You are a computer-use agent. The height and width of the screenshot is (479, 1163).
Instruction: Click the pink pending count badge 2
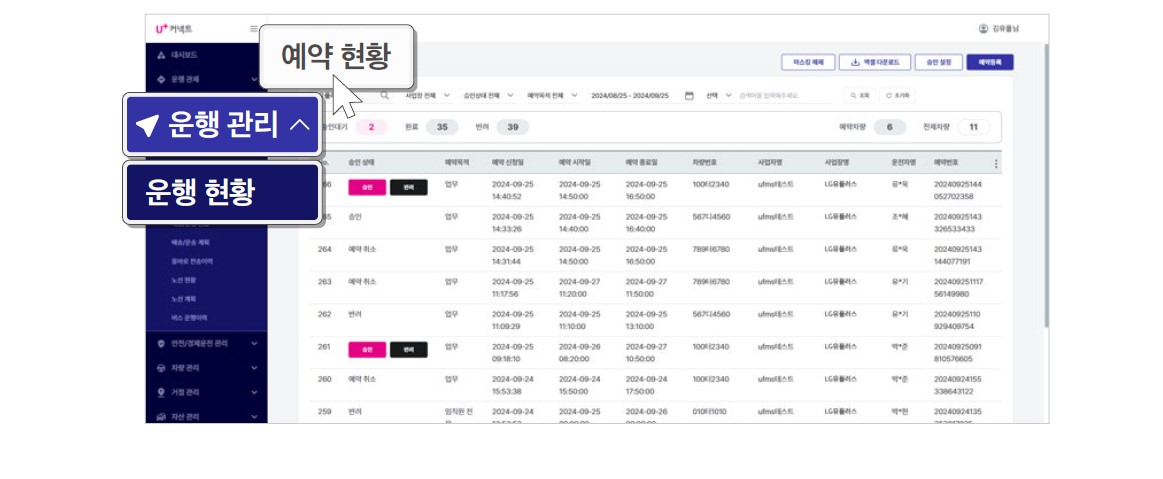click(372, 128)
